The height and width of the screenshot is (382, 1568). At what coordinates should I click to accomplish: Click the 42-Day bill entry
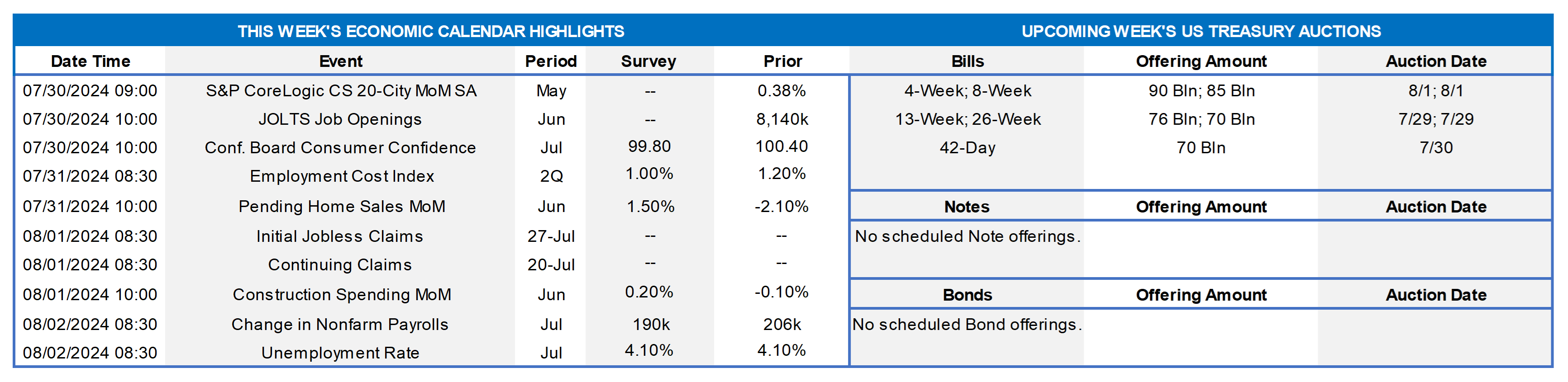[967, 148]
